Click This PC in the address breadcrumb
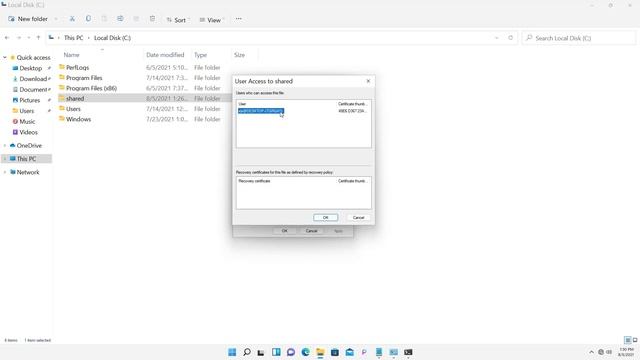640x360 pixels. 73,38
